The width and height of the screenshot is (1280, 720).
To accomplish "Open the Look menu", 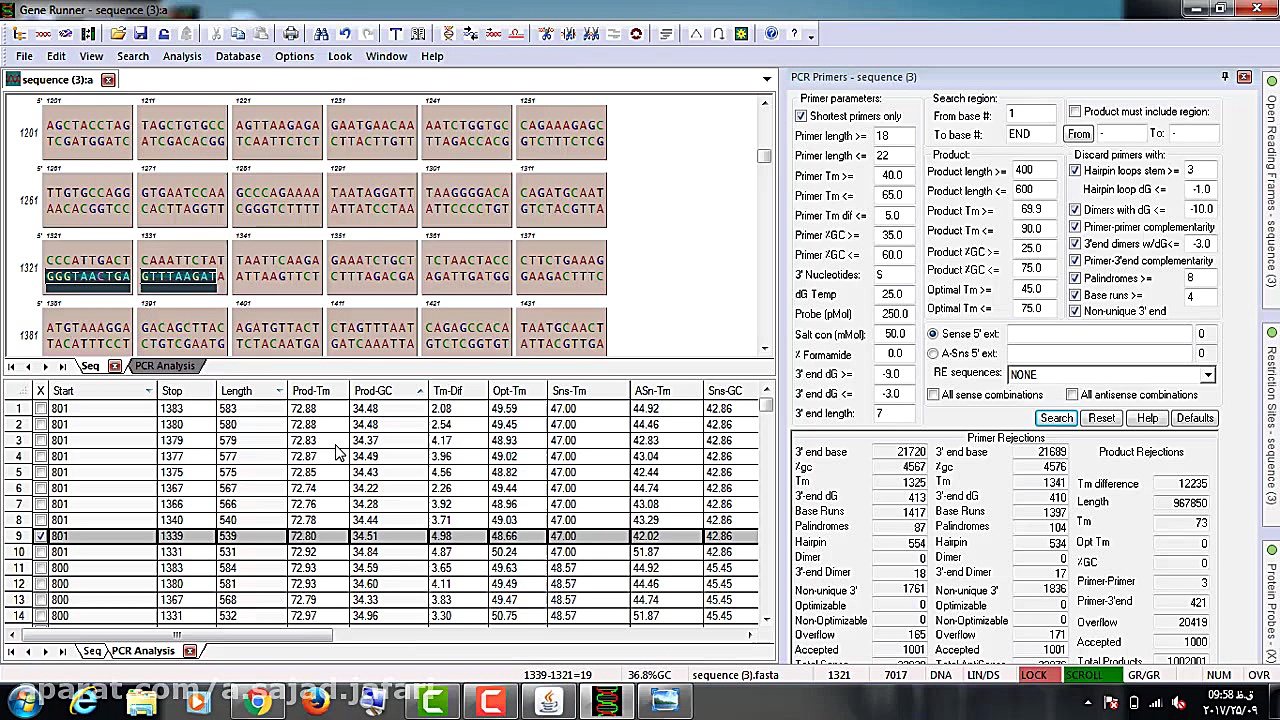I will [x=340, y=56].
